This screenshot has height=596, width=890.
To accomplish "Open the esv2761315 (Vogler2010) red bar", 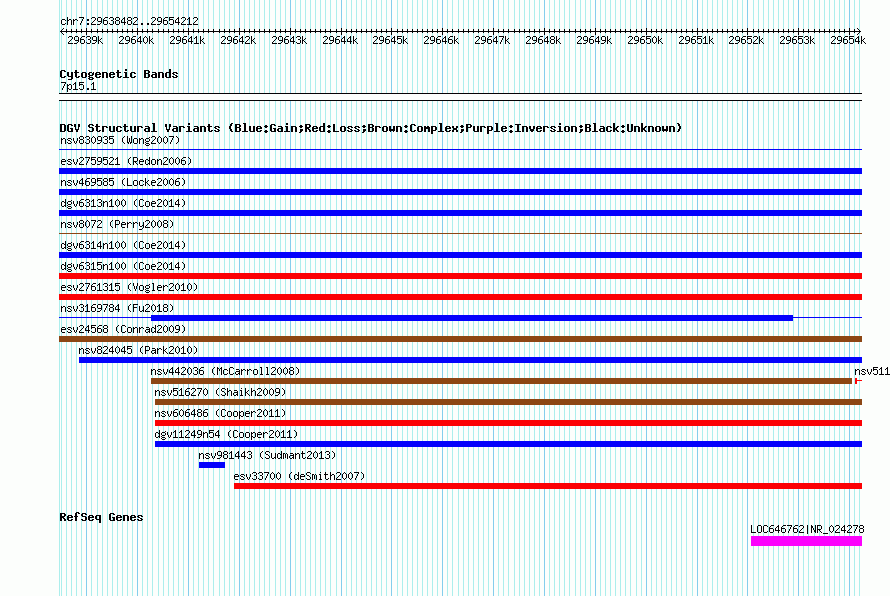I will click(460, 297).
